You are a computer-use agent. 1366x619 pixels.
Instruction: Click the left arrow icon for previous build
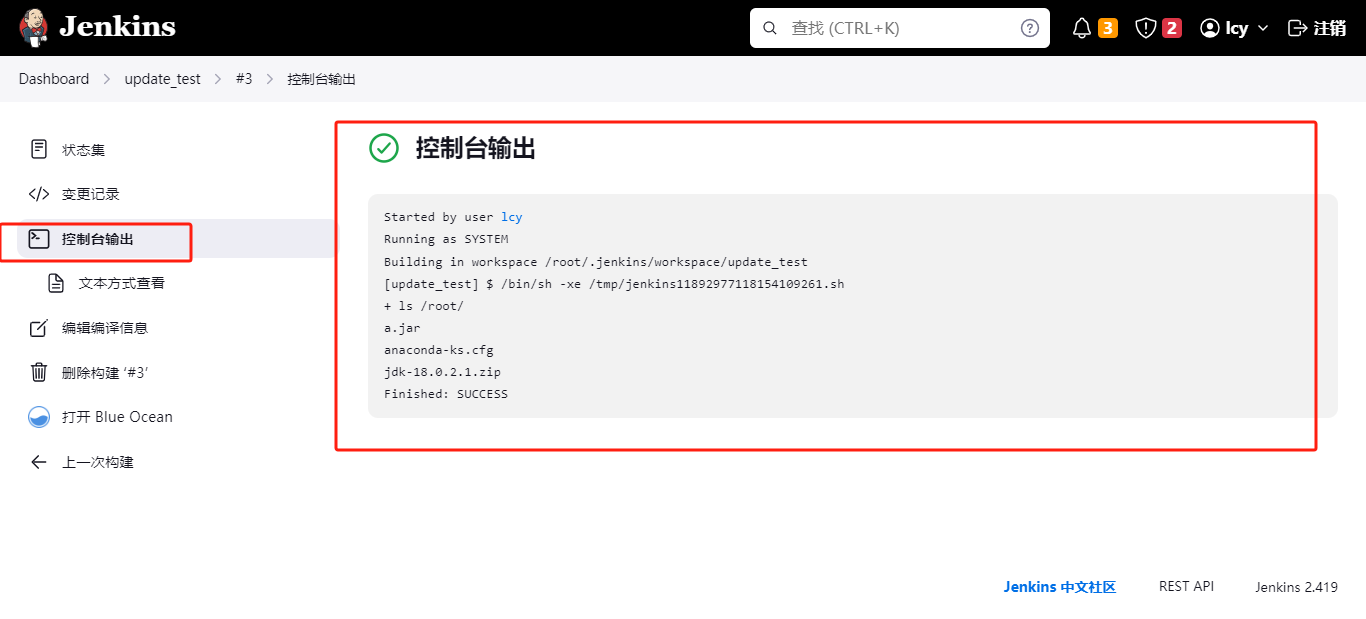click(x=39, y=462)
